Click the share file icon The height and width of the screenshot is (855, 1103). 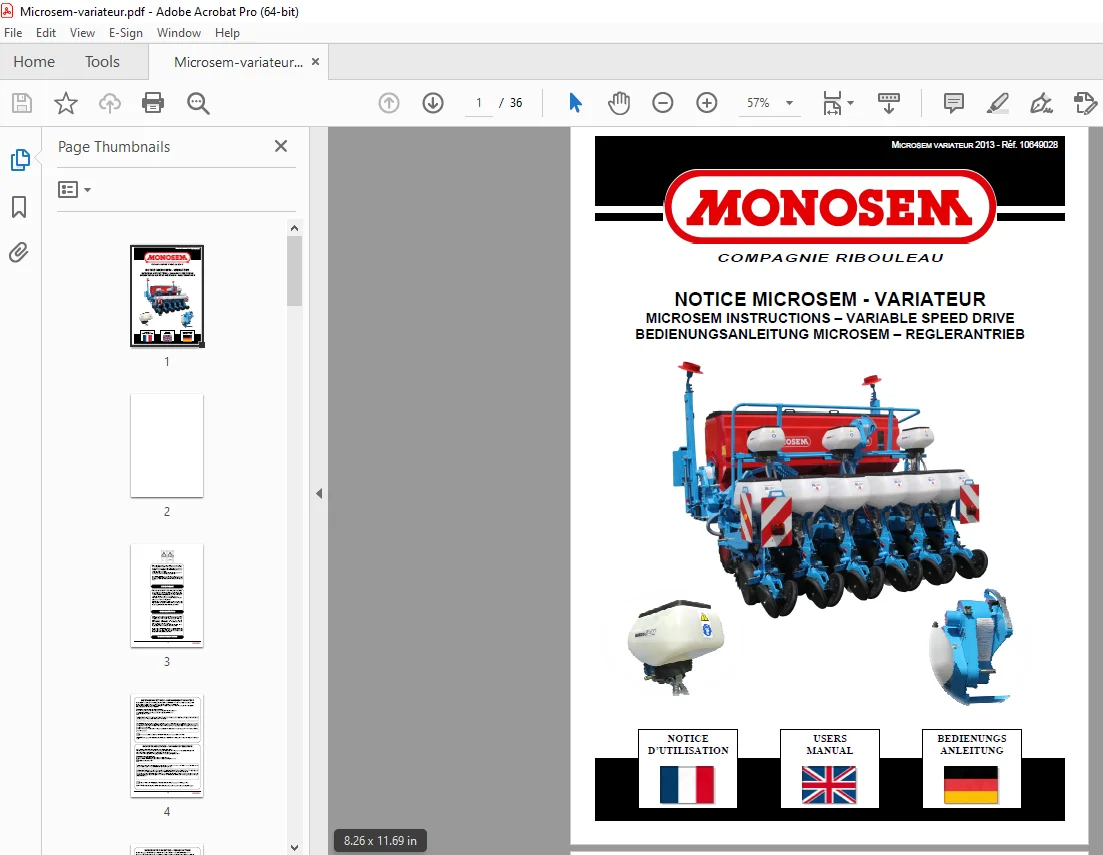(x=1085, y=103)
